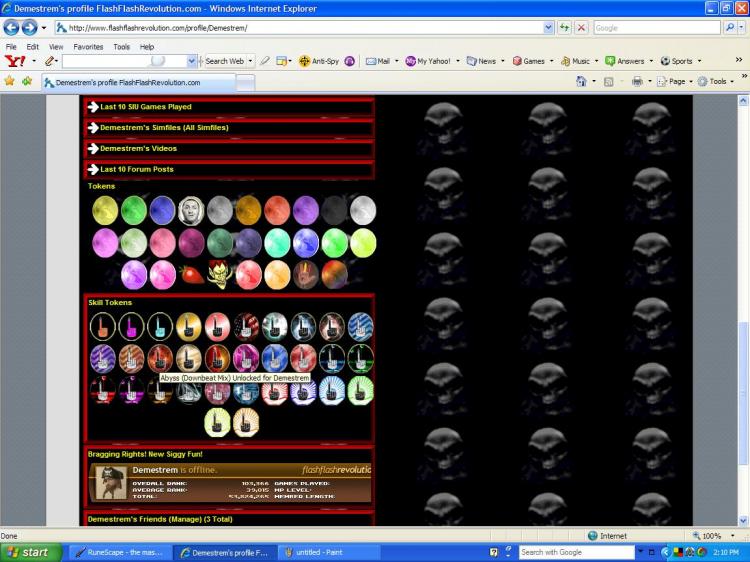
Task: Open the Yahoo Mail dropdown arrow
Action: click(397, 61)
